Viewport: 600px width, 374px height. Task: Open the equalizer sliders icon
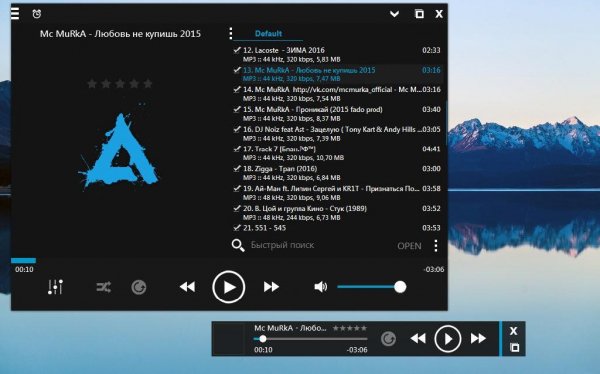(55, 287)
